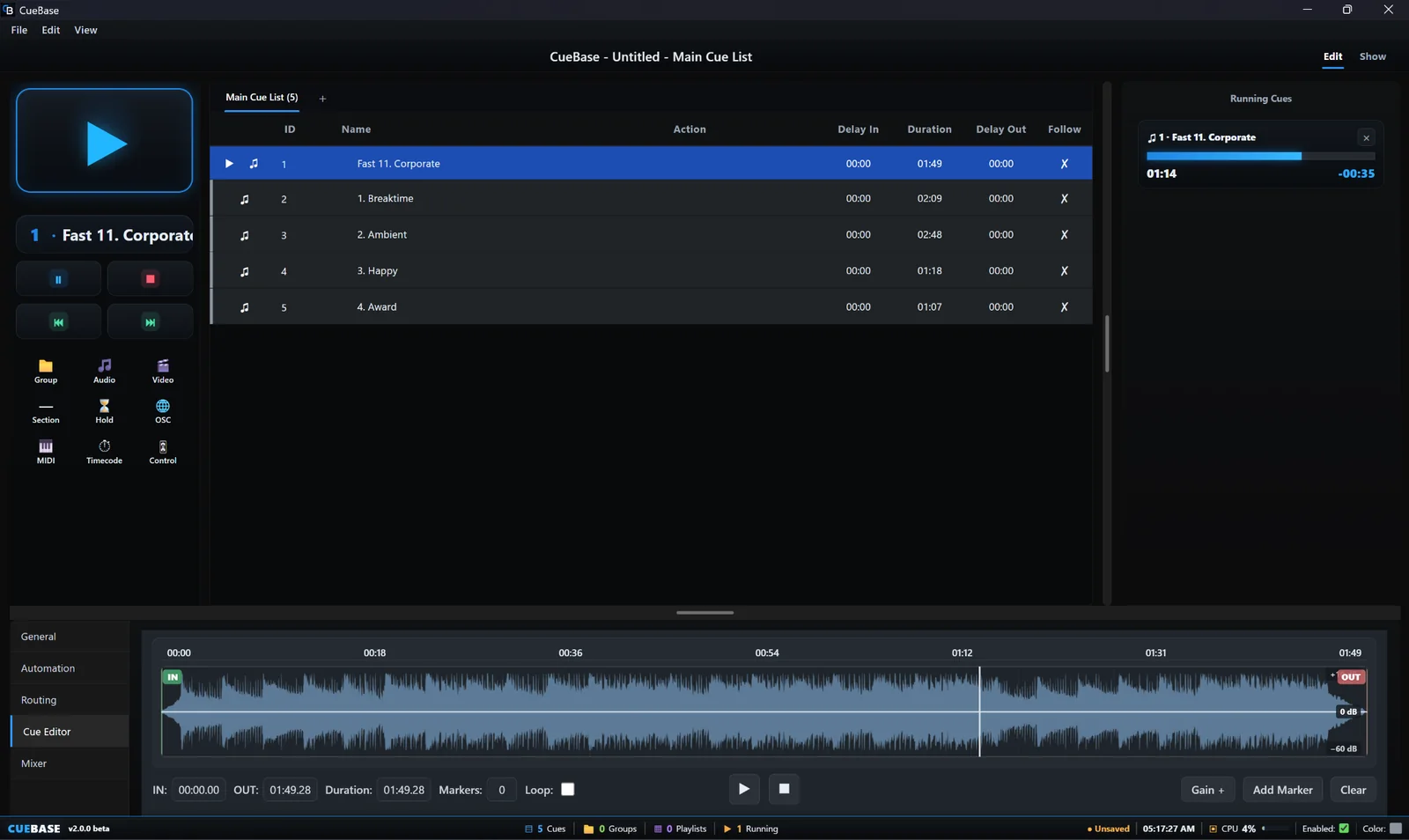Toggle Follow X for Fast 11. Corporate

(1064, 164)
